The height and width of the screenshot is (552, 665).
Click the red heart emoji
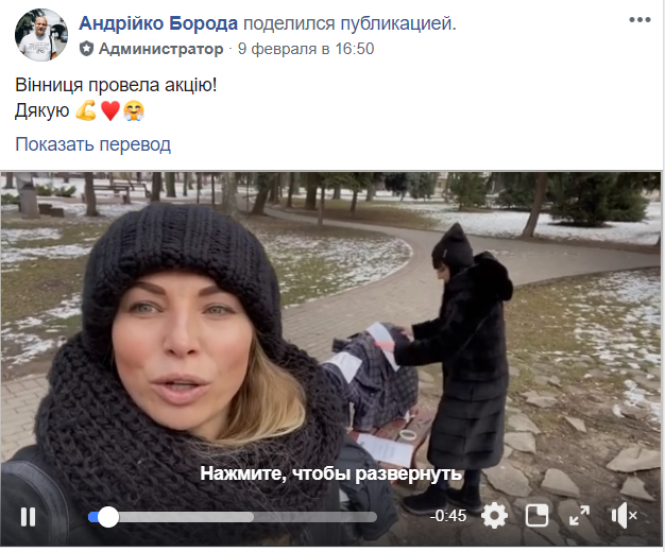click(110, 111)
